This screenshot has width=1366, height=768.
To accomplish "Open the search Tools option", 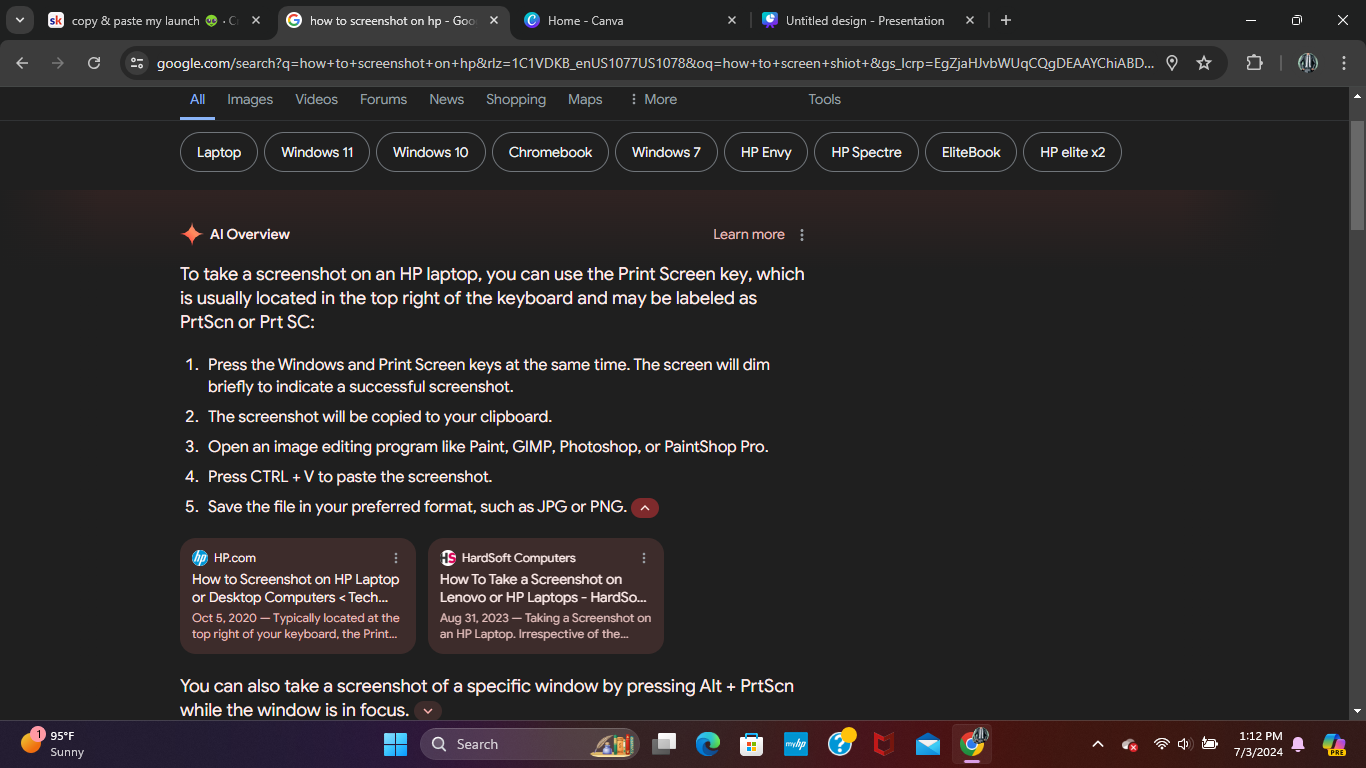I will pos(825,99).
